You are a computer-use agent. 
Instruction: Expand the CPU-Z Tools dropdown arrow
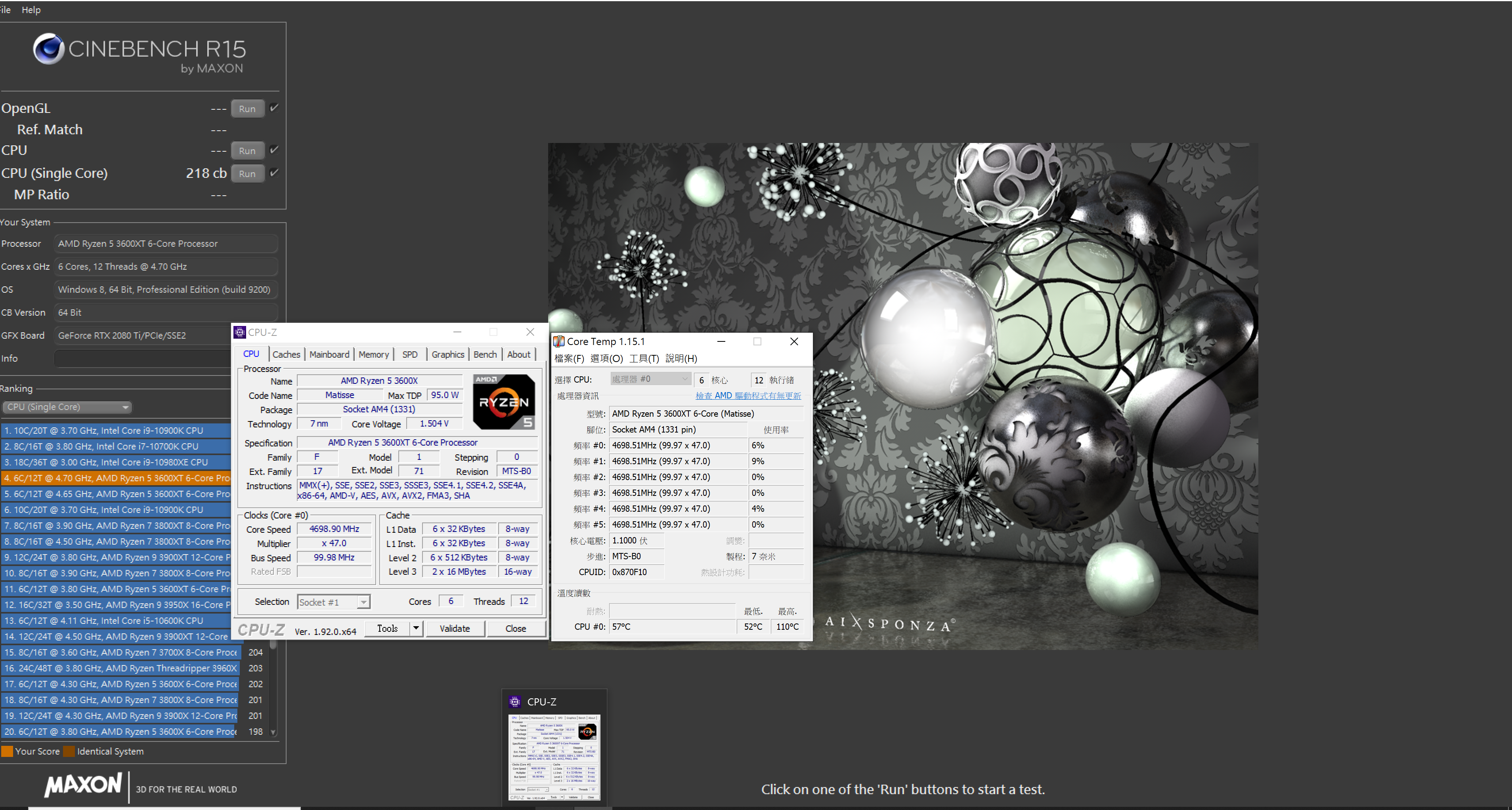[x=416, y=628]
